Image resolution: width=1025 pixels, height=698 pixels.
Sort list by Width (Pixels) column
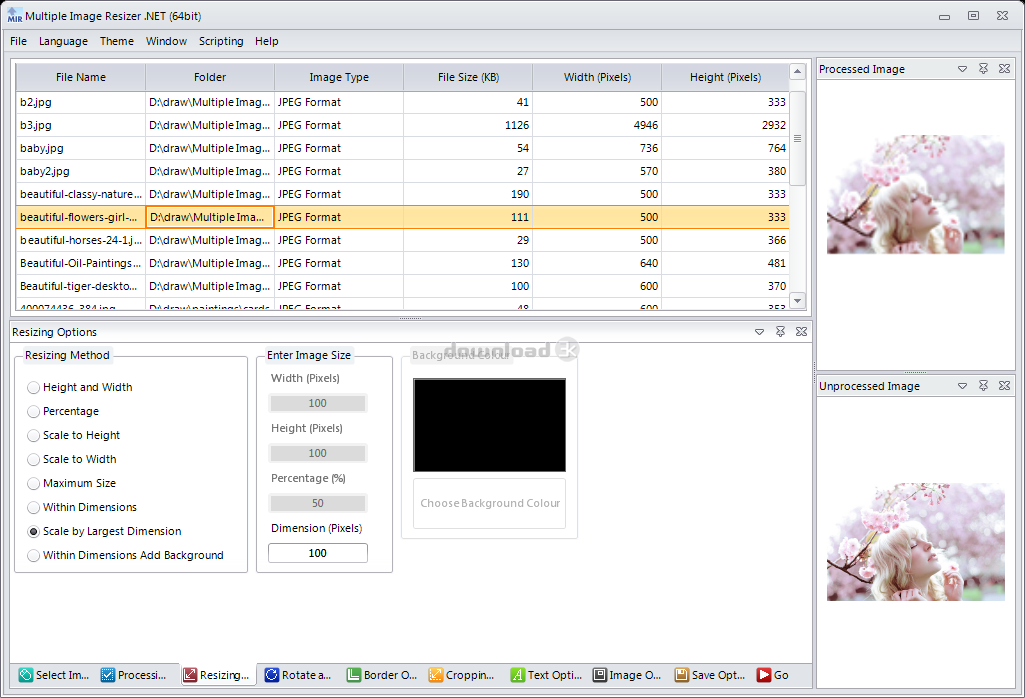coord(597,77)
